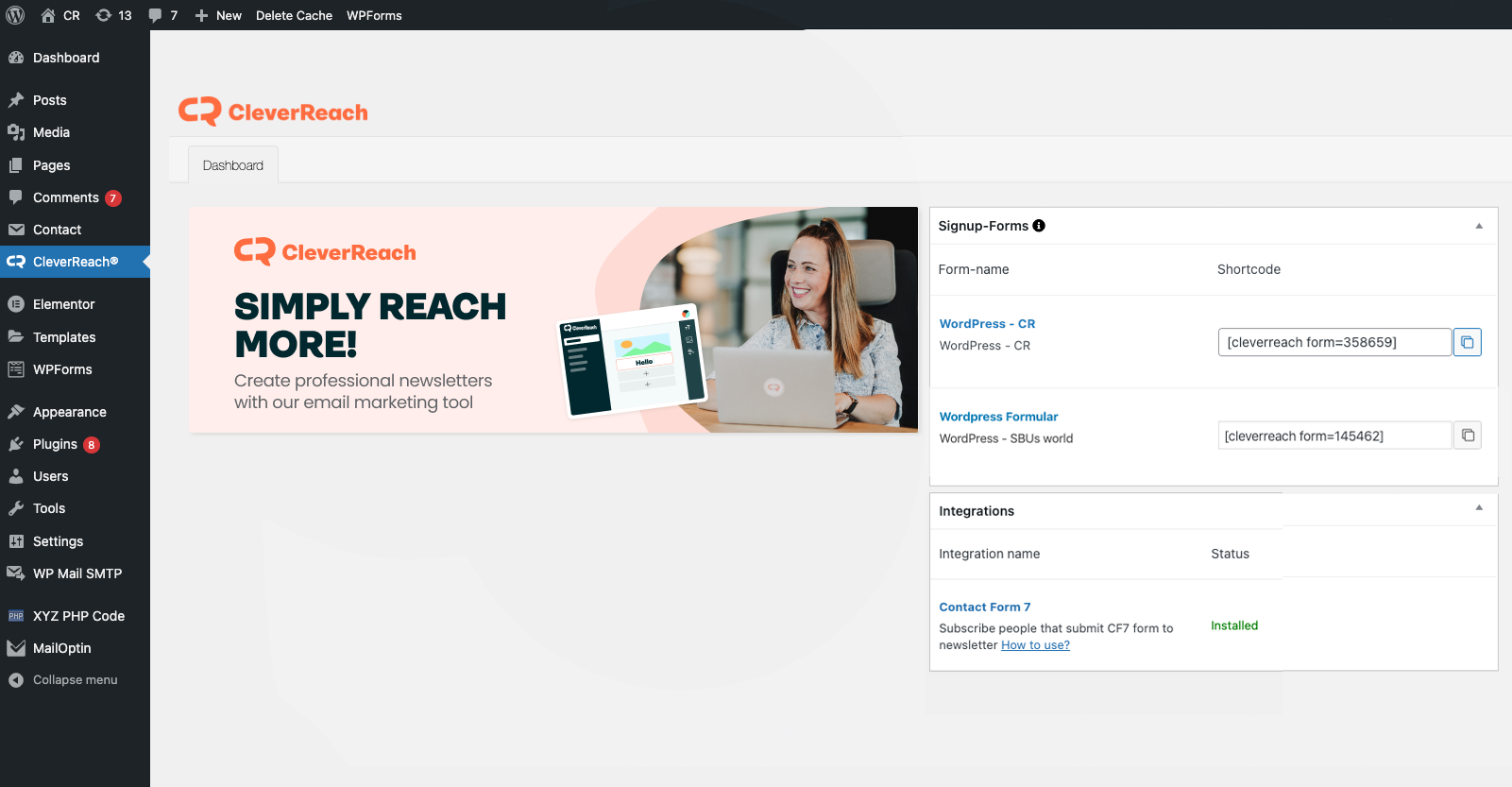Click the shortcode field with form=358659

coord(1334,342)
